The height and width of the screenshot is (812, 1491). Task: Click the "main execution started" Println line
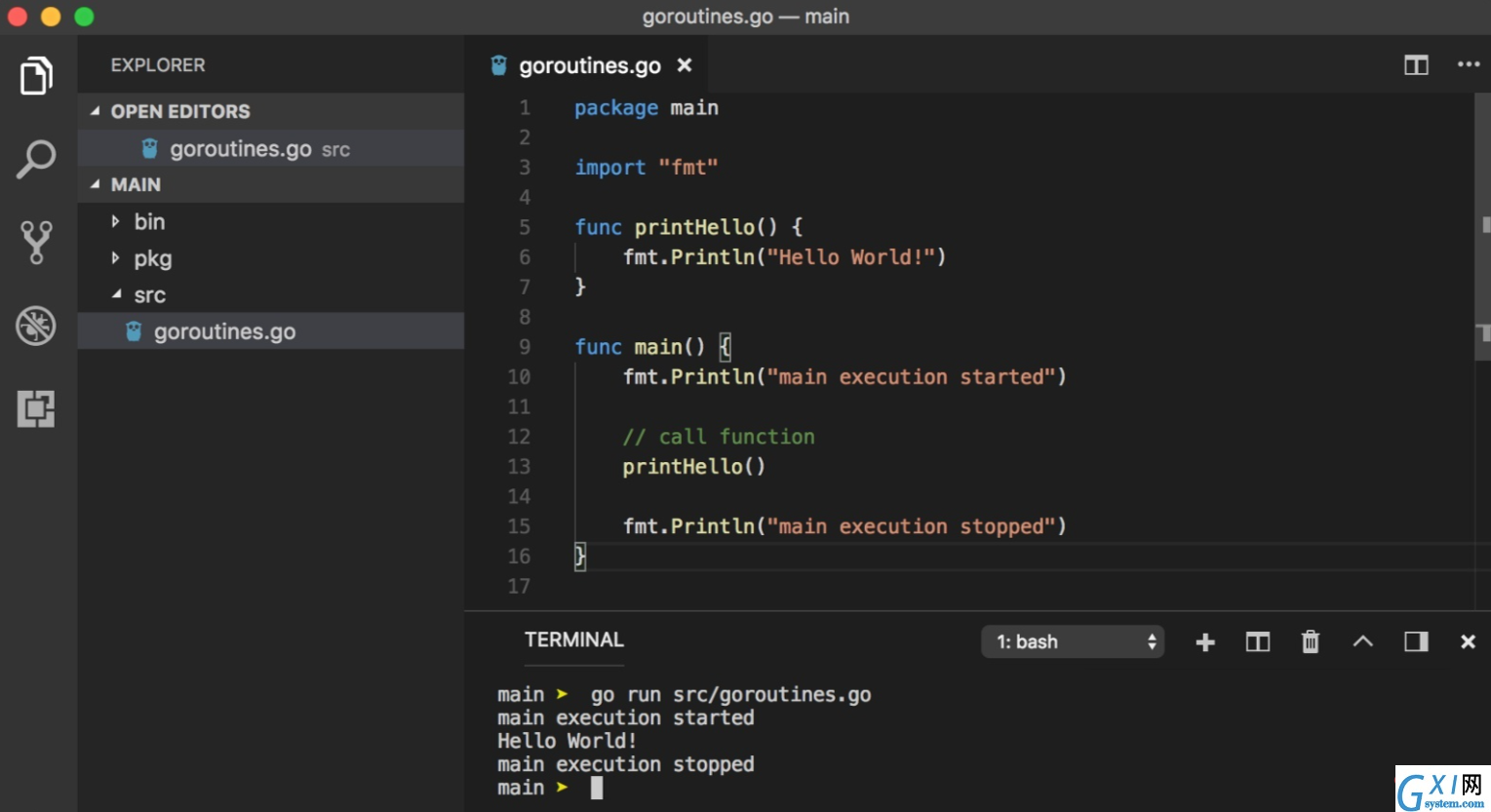[844, 377]
